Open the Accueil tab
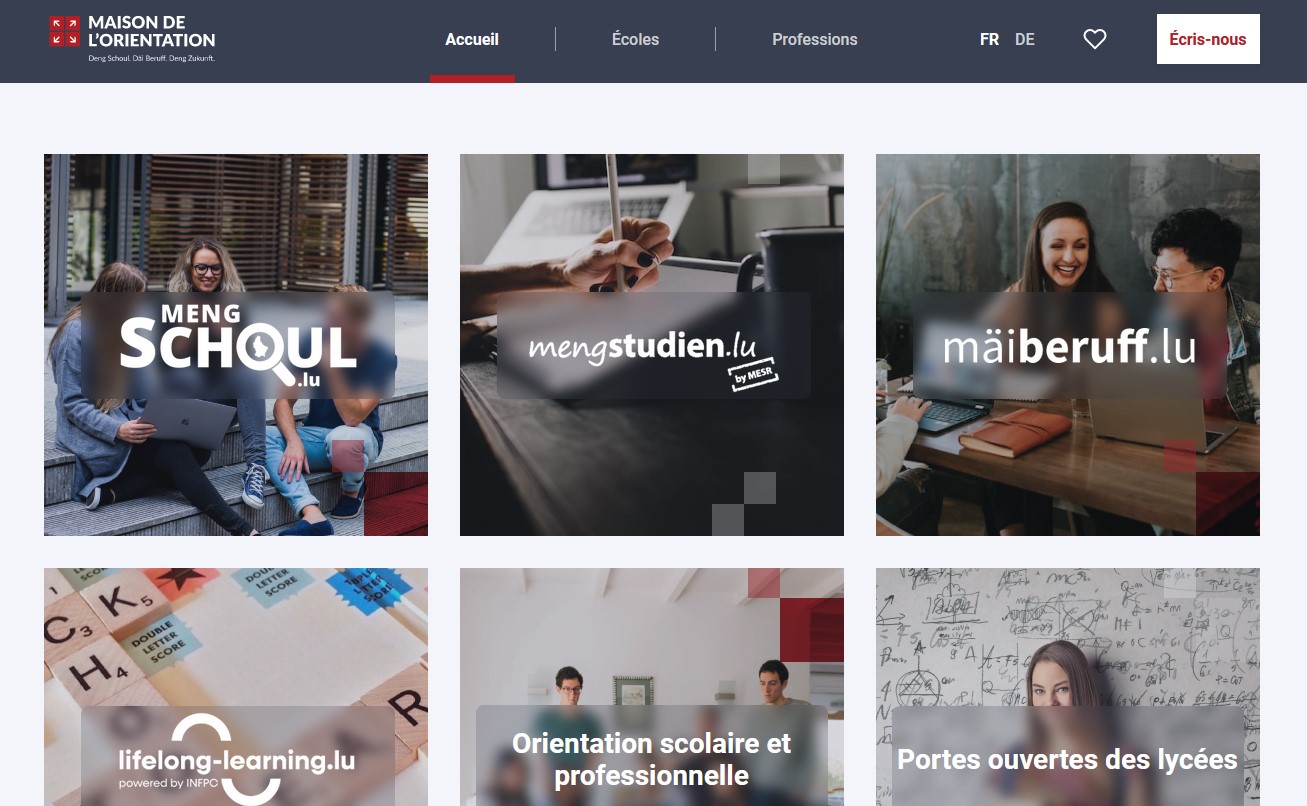Image resolution: width=1307 pixels, height=806 pixels. 472,40
